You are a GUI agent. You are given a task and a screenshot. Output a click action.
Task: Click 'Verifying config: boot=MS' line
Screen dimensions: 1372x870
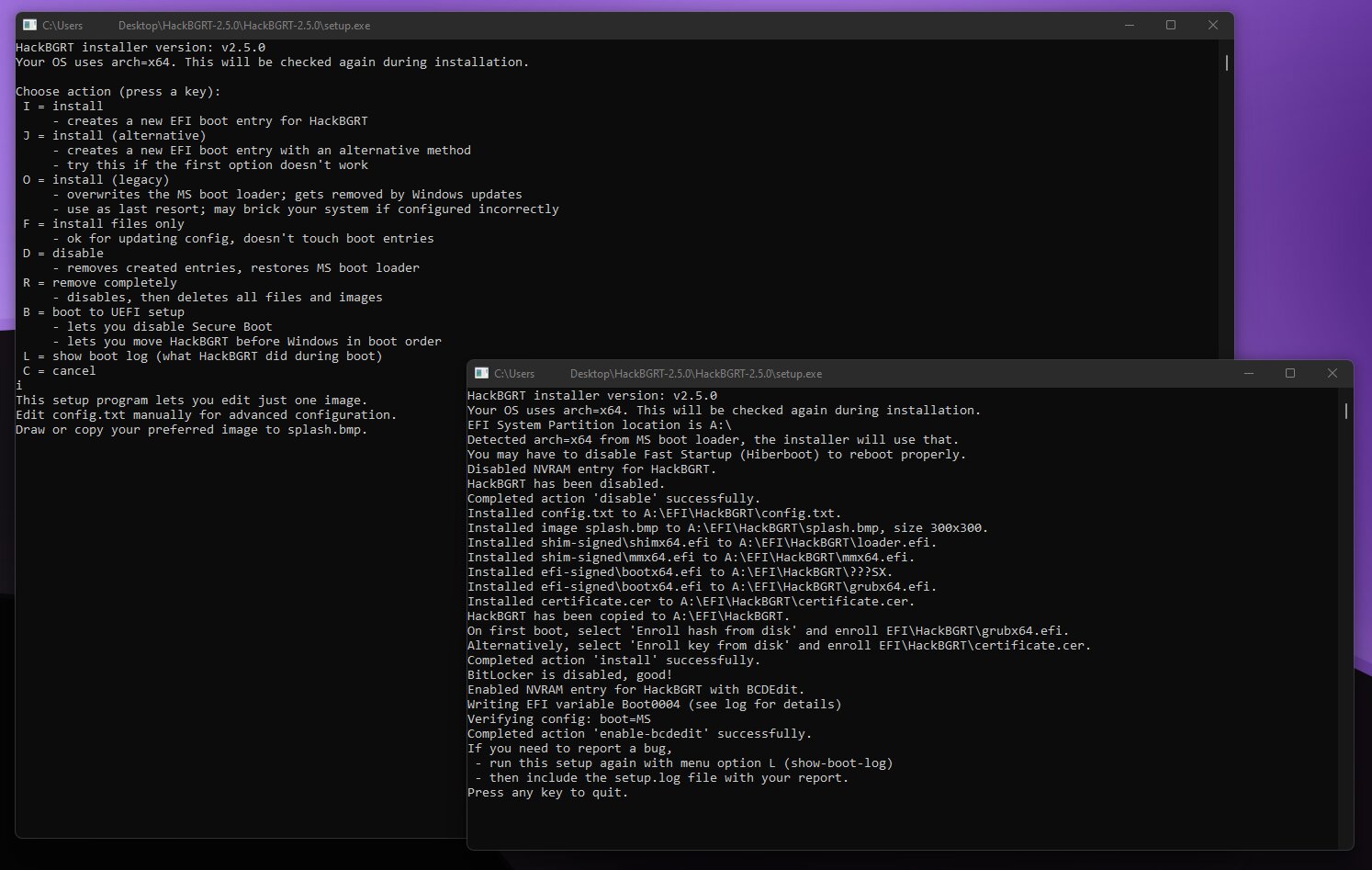point(559,719)
